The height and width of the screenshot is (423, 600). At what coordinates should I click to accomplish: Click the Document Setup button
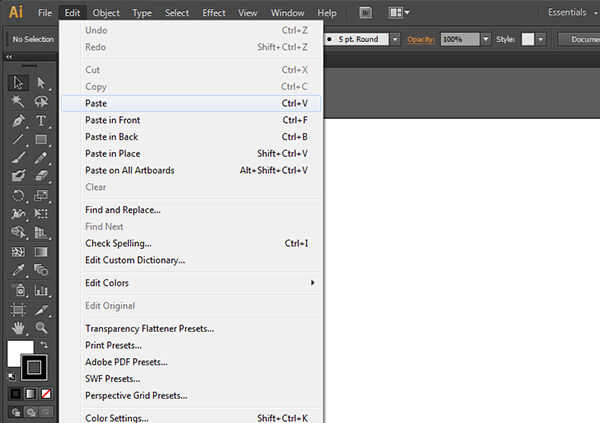pyautogui.click(x=579, y=39)
